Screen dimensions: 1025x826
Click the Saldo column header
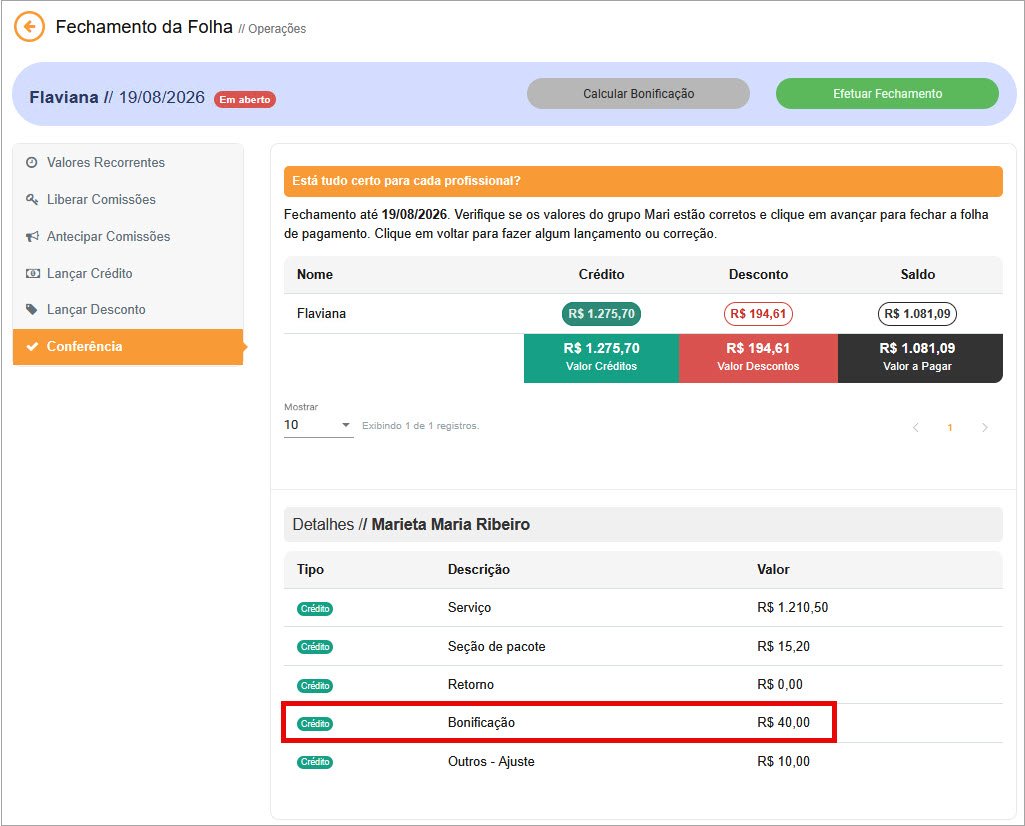[917, 274]
